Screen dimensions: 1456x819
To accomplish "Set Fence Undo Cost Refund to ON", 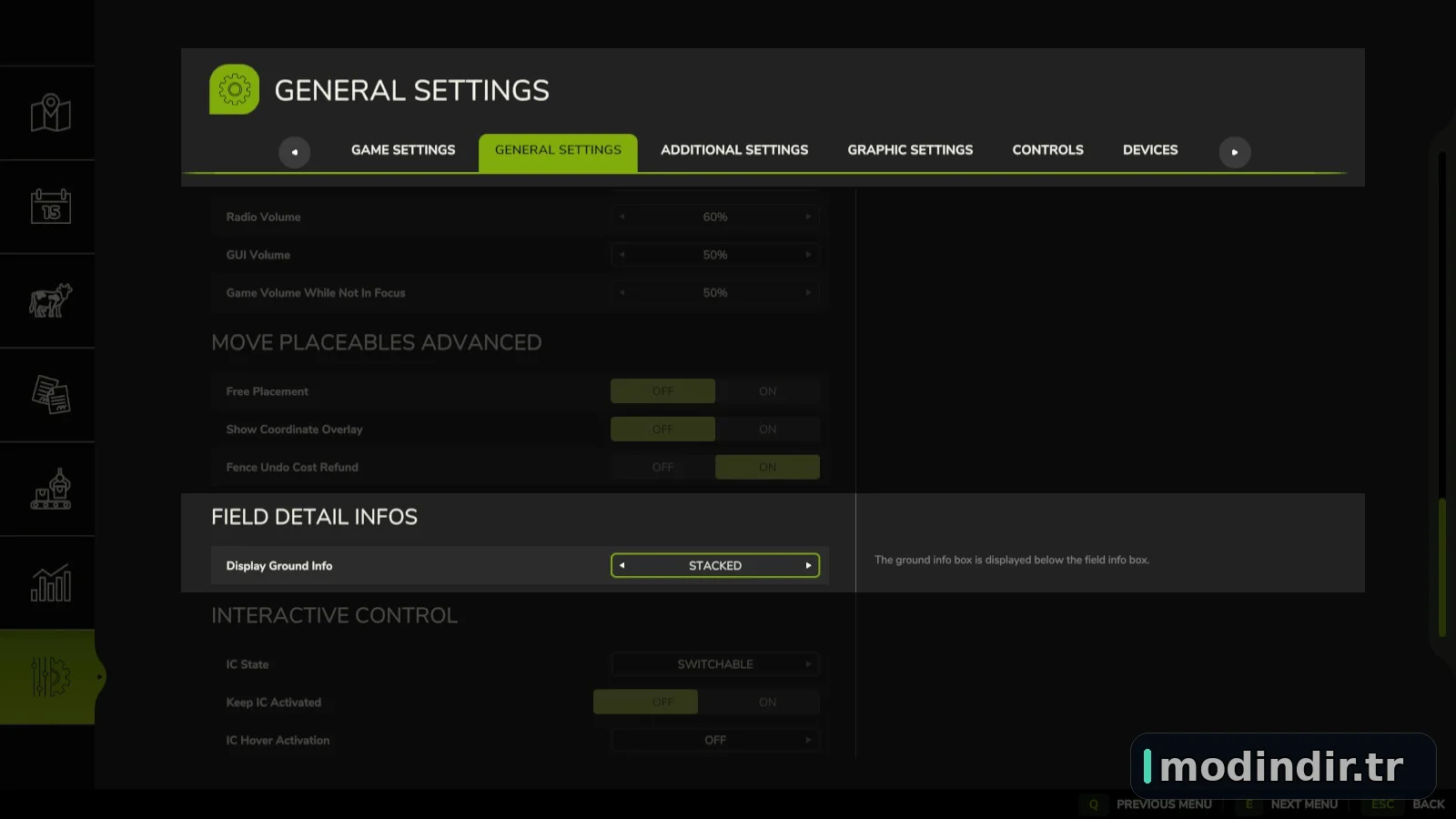I will 767,467.
